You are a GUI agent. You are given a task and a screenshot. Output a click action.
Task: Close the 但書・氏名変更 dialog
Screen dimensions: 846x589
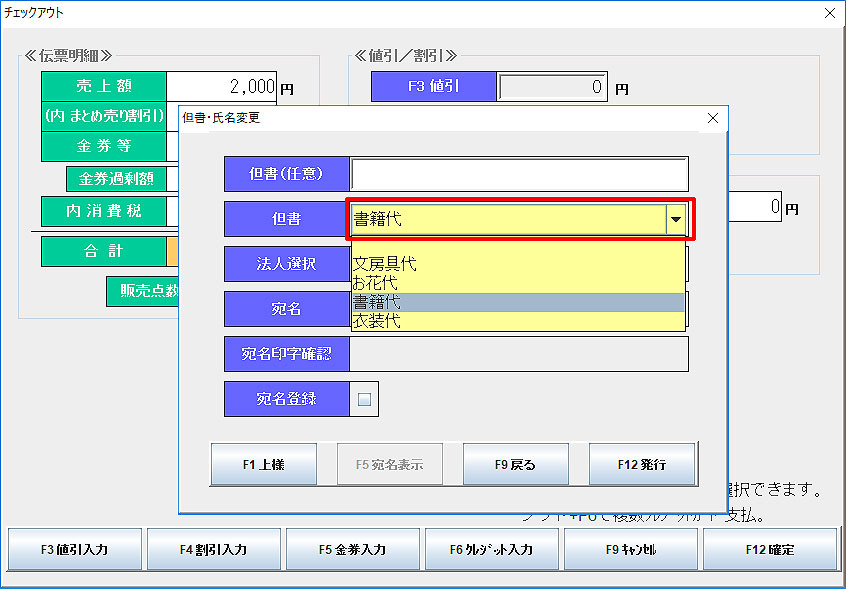pyautogui.click(x=713, y=118)
